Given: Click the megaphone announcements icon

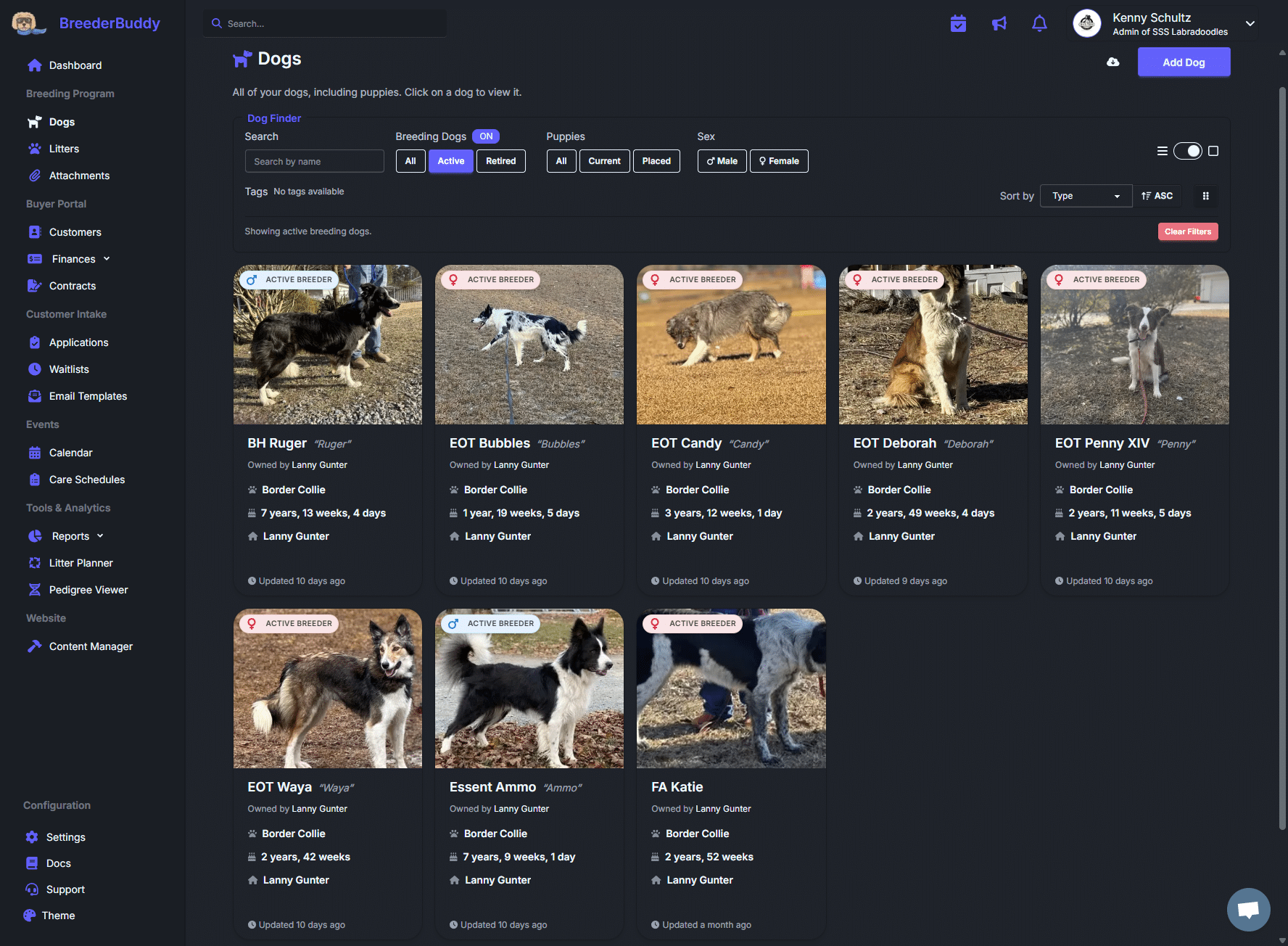Looking at the screenshot, I should [999, 23].
